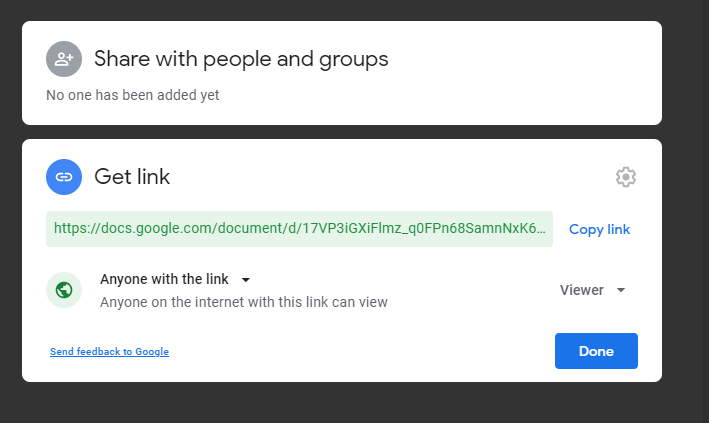Open the 'Anyone with the link' access menu

tap(165, 279)
